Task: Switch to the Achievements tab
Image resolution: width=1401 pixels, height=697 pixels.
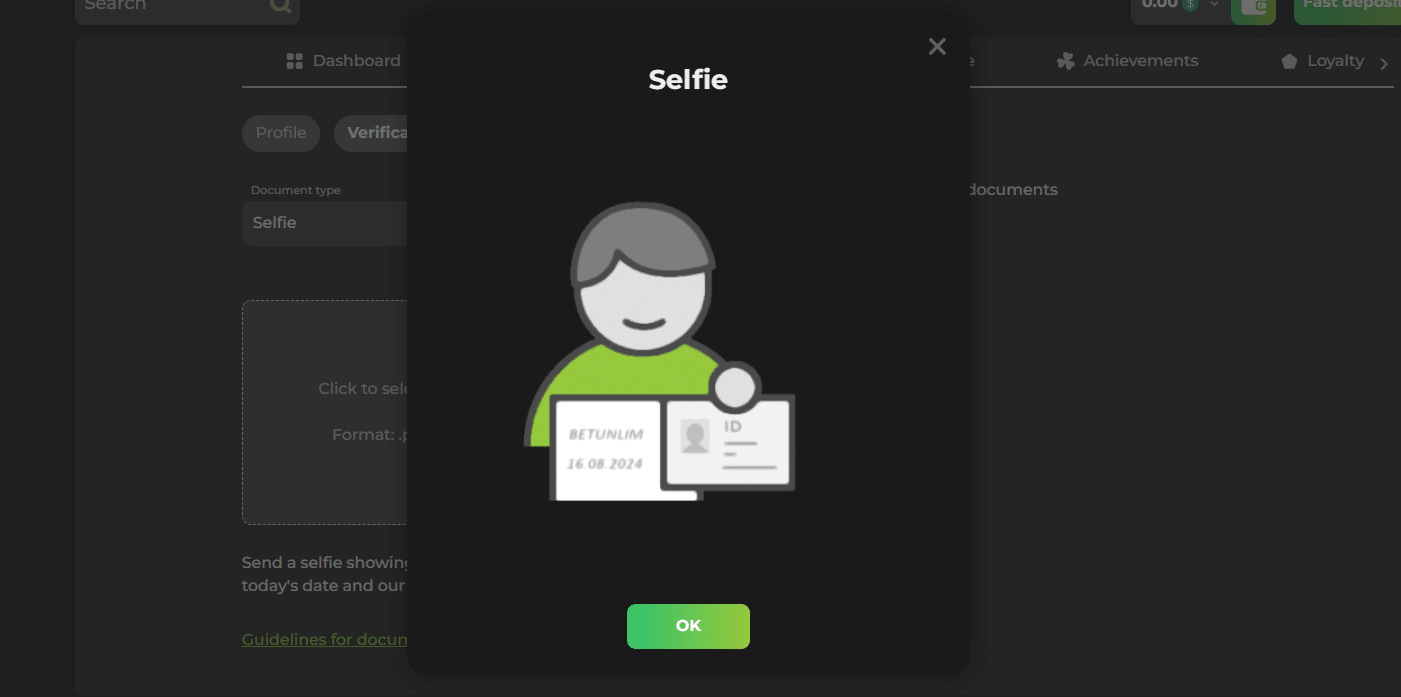Action: pos(1140,61)
